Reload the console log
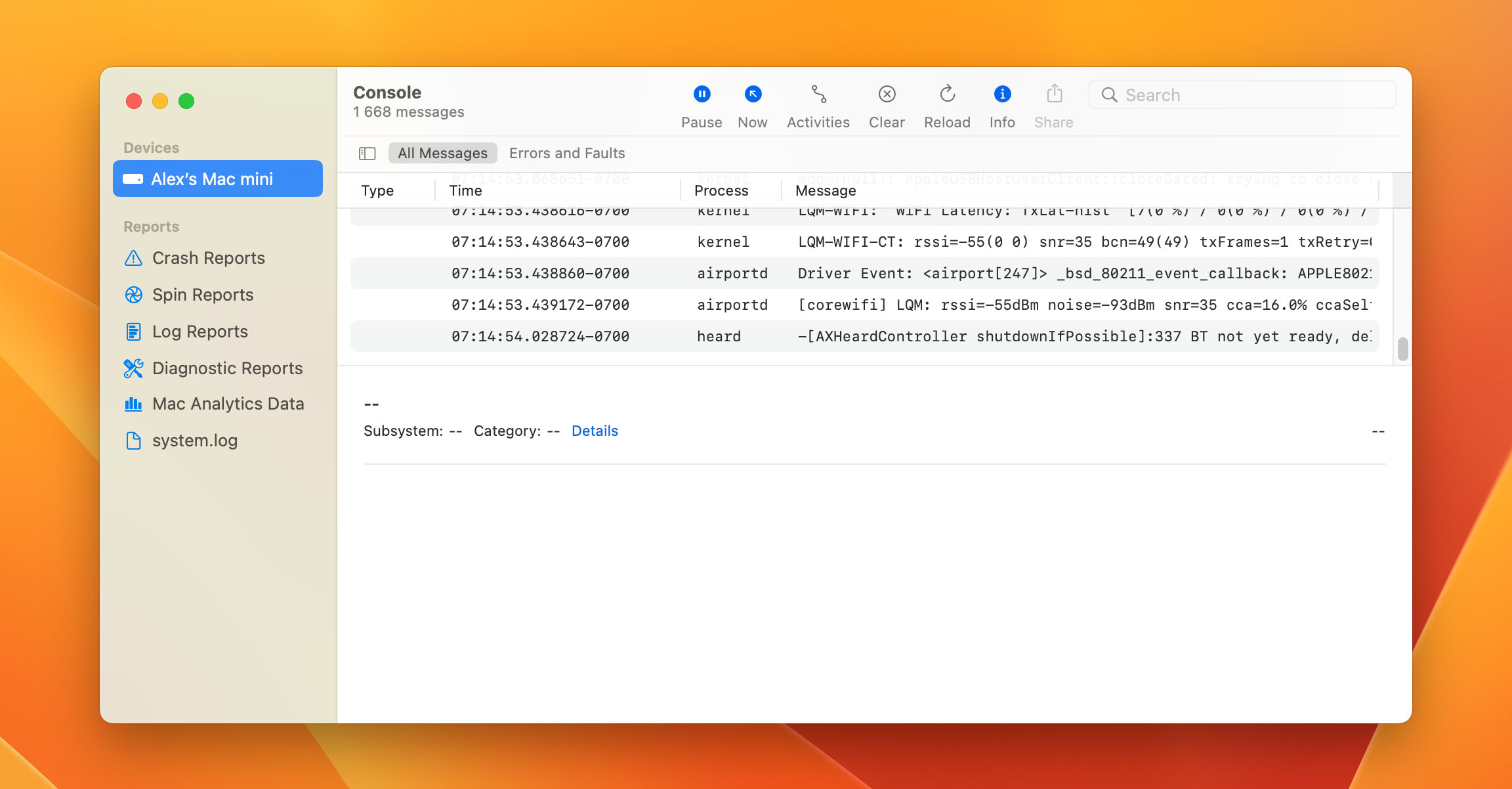The width and height of the screenshot is (1512, 789). [947, 95]
